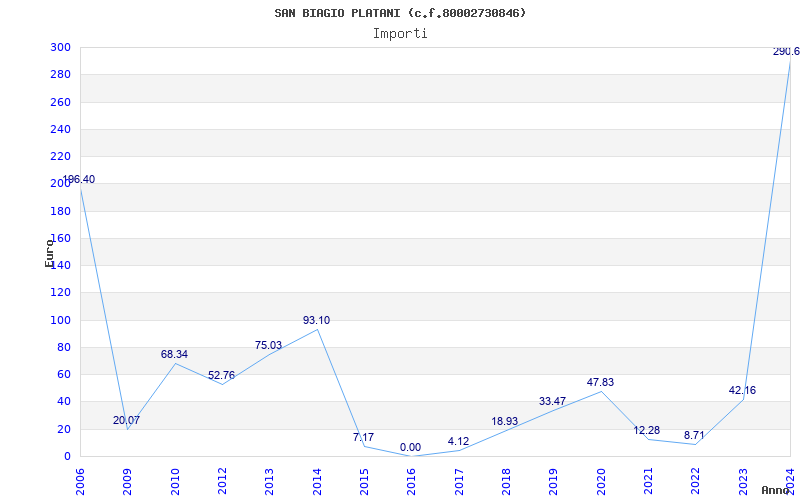Click the 300 y-axis tick label
The height and width of the screenshot is (500, 800).
60,47
